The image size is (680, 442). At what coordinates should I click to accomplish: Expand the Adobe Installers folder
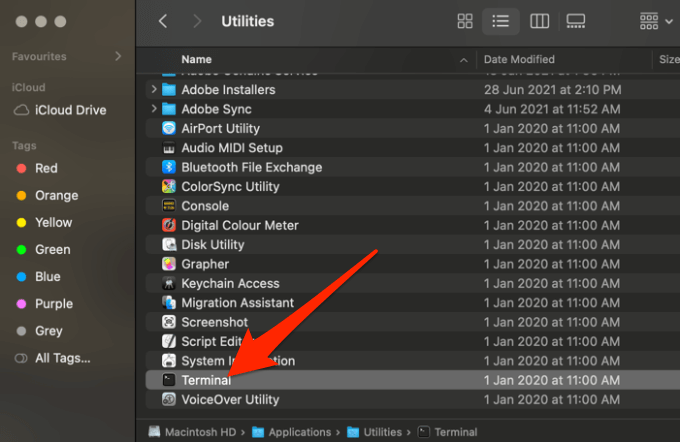(154, 89)
